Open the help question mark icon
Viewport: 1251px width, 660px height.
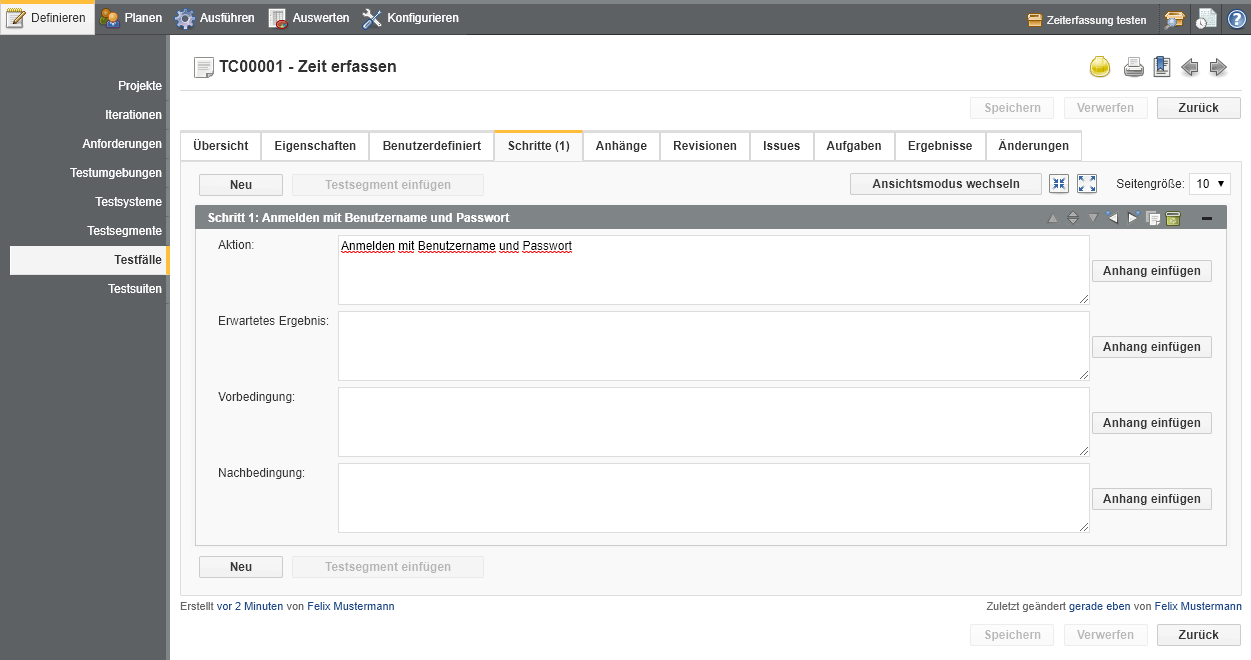[x=1236, y=18]
